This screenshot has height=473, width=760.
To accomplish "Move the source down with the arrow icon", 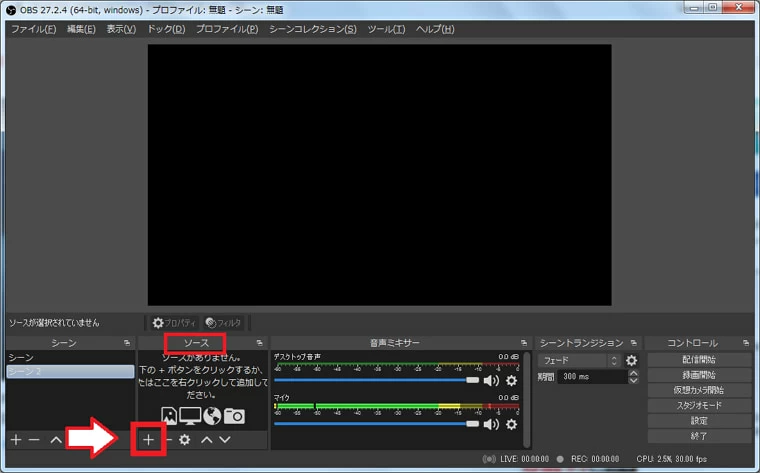I will coord(225,439).
